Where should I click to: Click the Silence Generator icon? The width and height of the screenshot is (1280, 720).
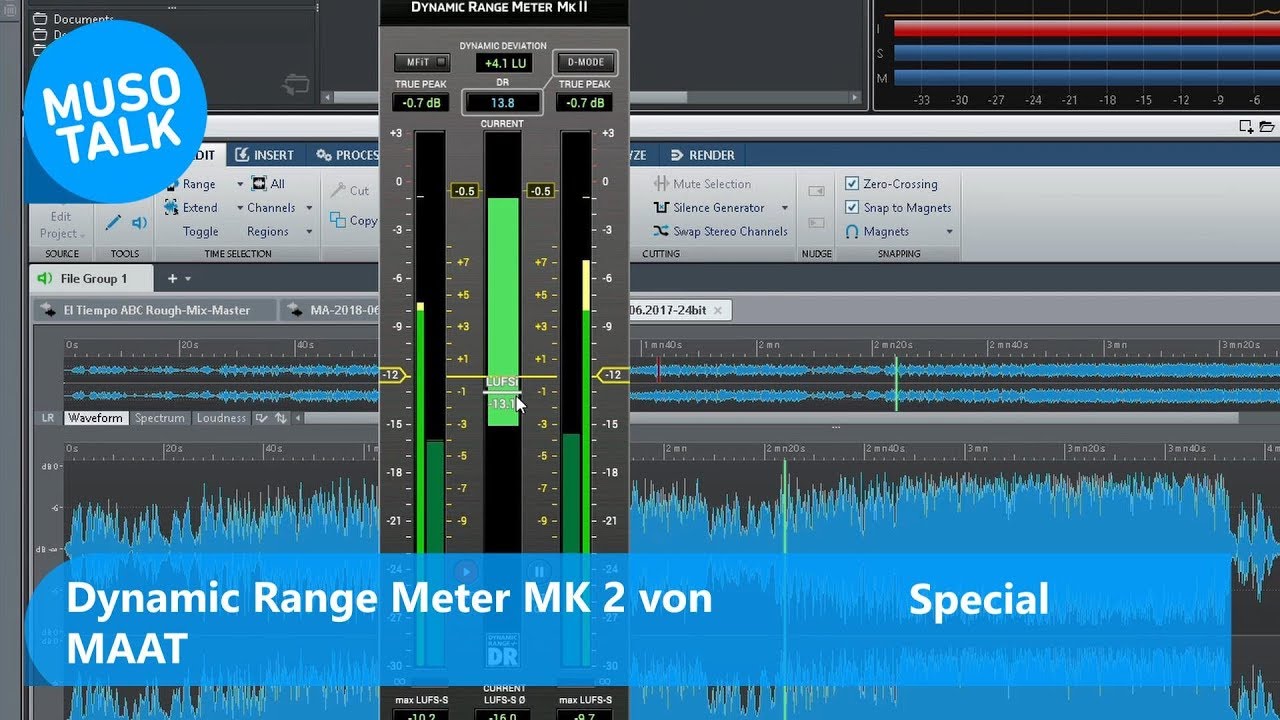(x=660, y=208)
